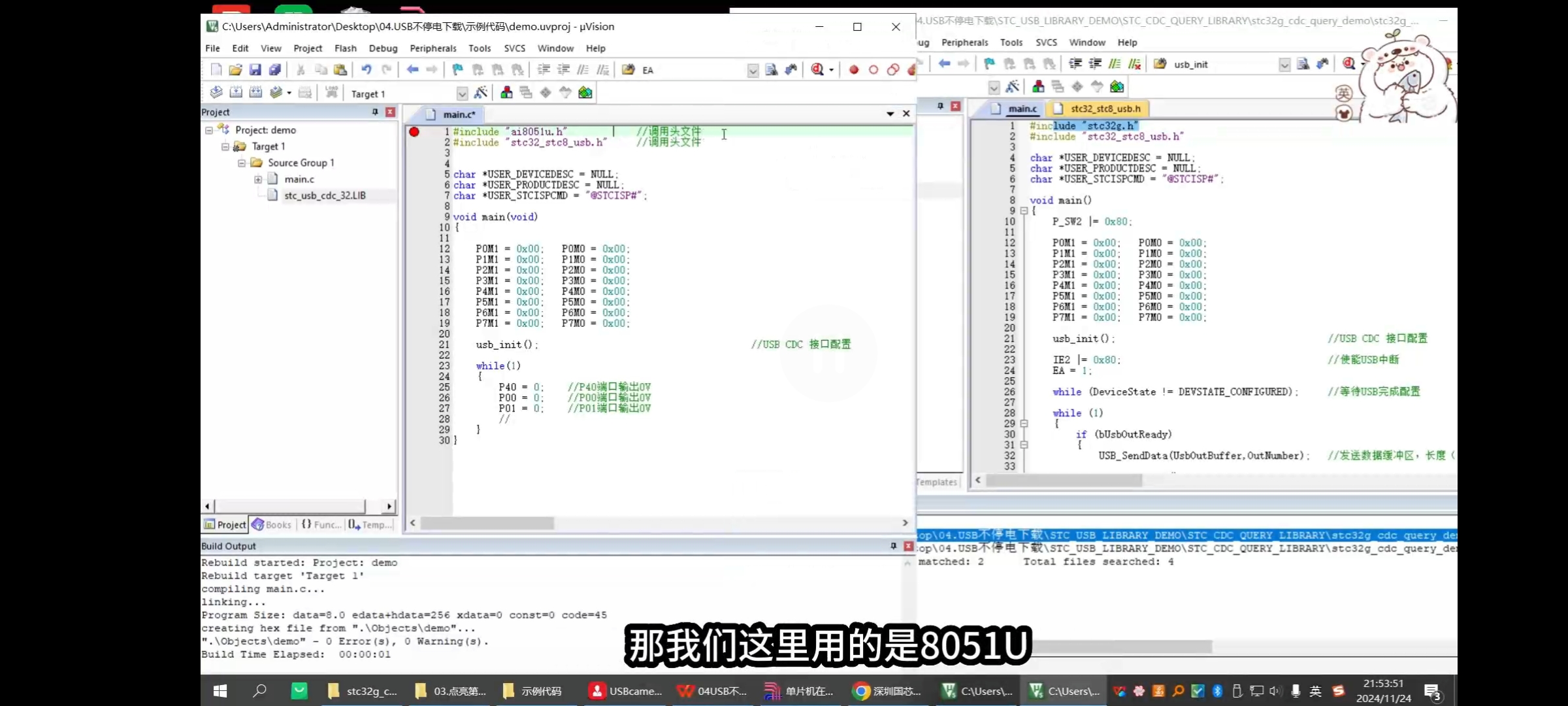This screenshot has height=706, width=1568.
Task: Save the current file with the floppy icon
Action: [x=255, y=69]
